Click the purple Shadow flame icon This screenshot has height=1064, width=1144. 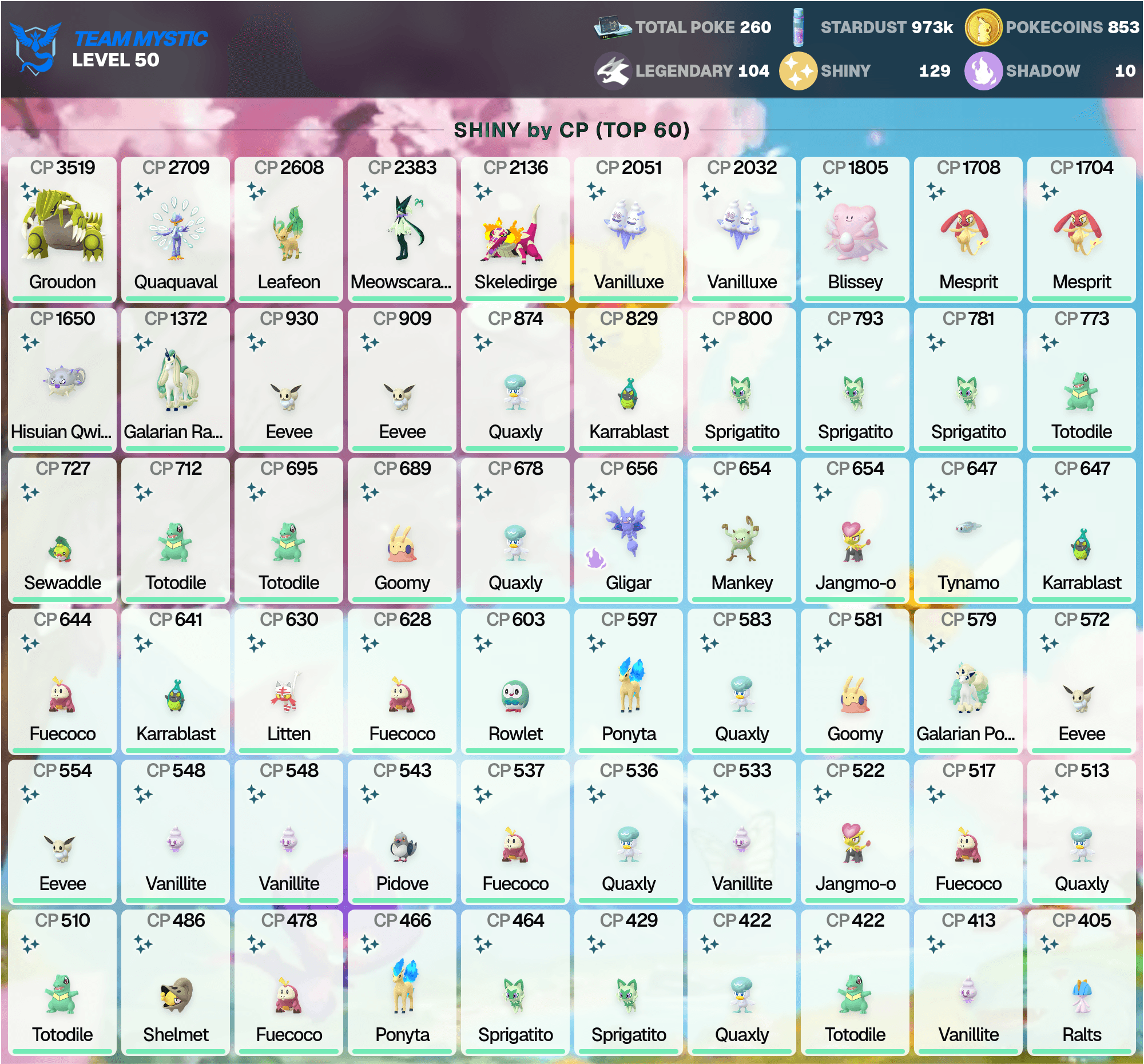(x=983, y=71)
